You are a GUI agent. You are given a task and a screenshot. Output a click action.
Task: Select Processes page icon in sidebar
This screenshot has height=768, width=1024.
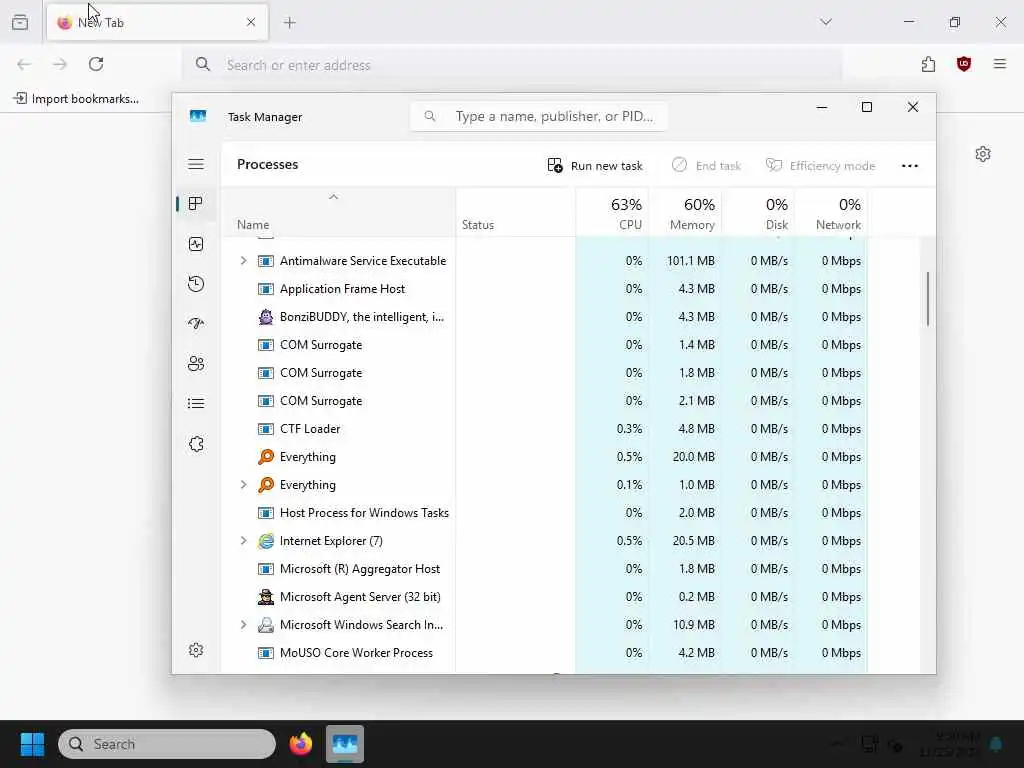[196, 204]
